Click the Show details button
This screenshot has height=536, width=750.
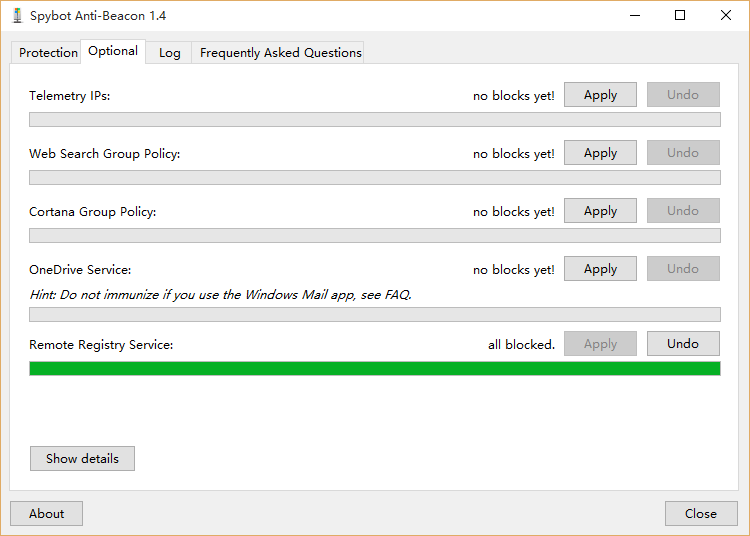[82, 459]
